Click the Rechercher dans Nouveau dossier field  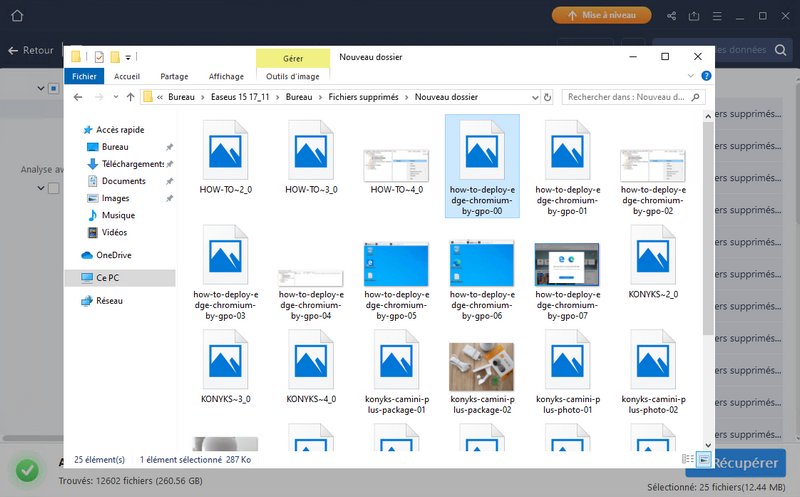pyautogui.click(x=633, y=97)
